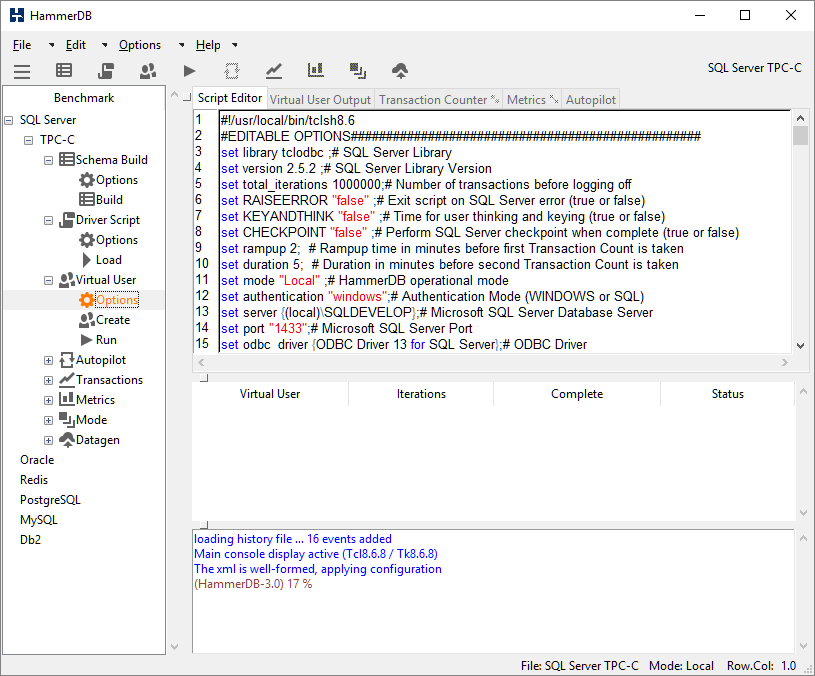
Task: Select Redis in the Benchmark tree
Action: click(x=34, y=480)
